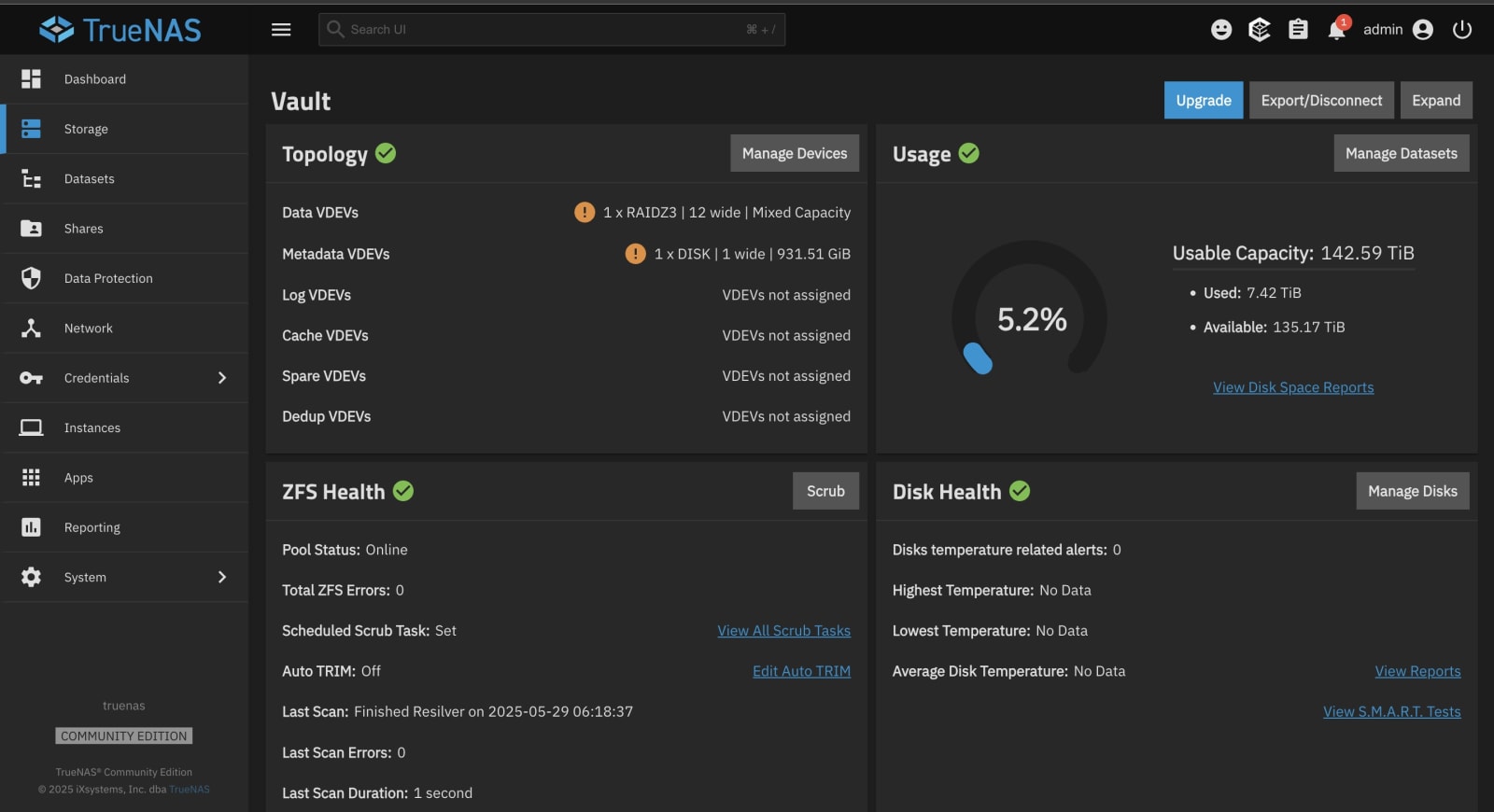1494x812 pixels.
Task: Open the TrueNAS status cube icon
Action: (1260, 30)
